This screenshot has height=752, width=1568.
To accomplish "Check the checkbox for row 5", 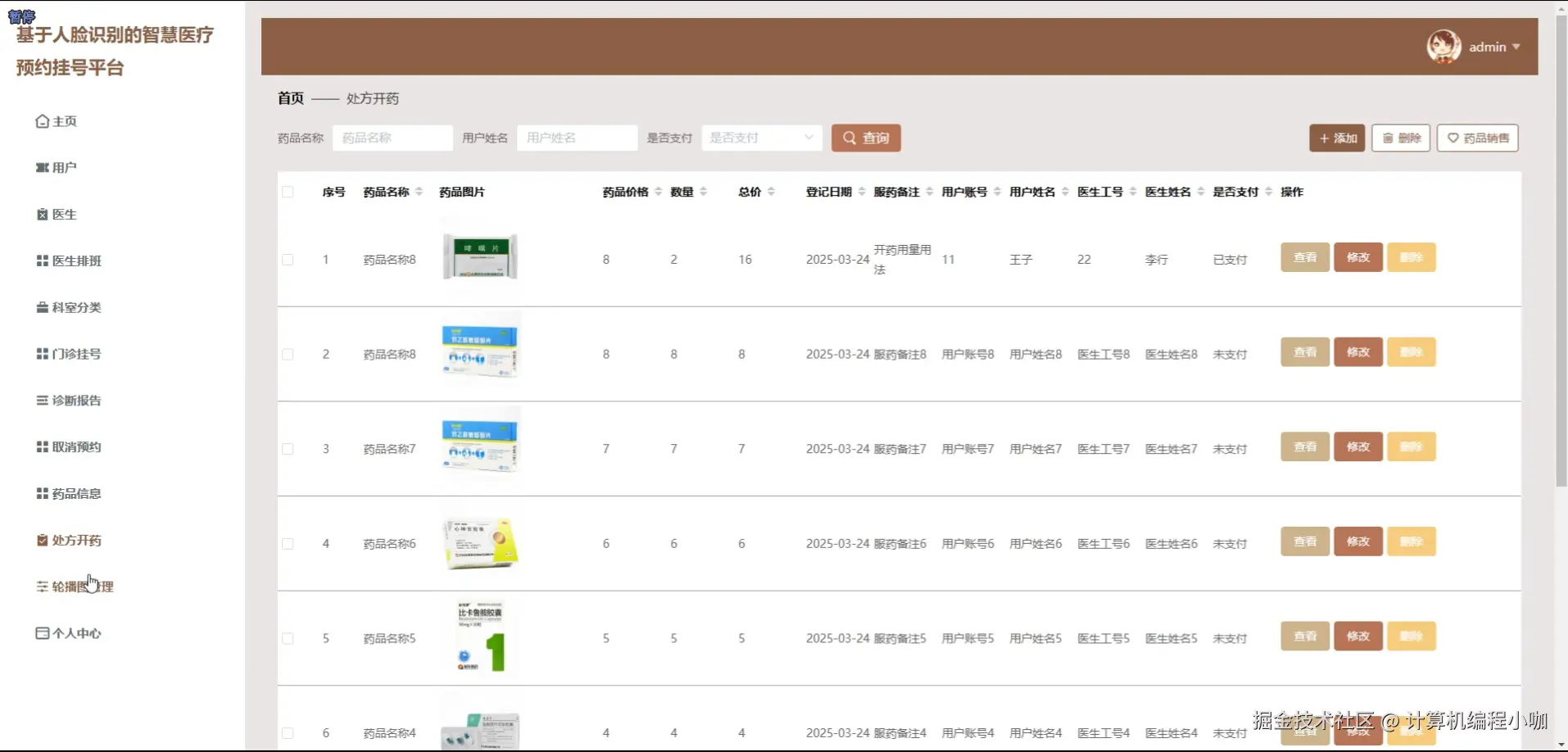I will click(288, 638).
